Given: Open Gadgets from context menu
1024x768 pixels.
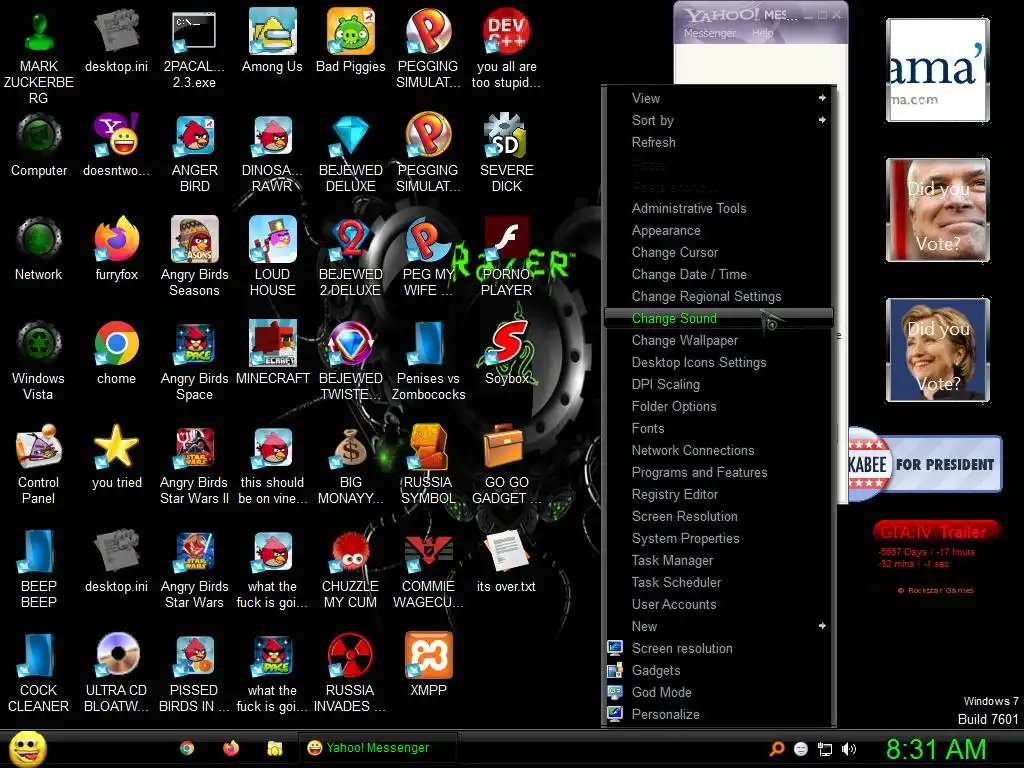Looking at the screenshot, I should tap(719, 671).
